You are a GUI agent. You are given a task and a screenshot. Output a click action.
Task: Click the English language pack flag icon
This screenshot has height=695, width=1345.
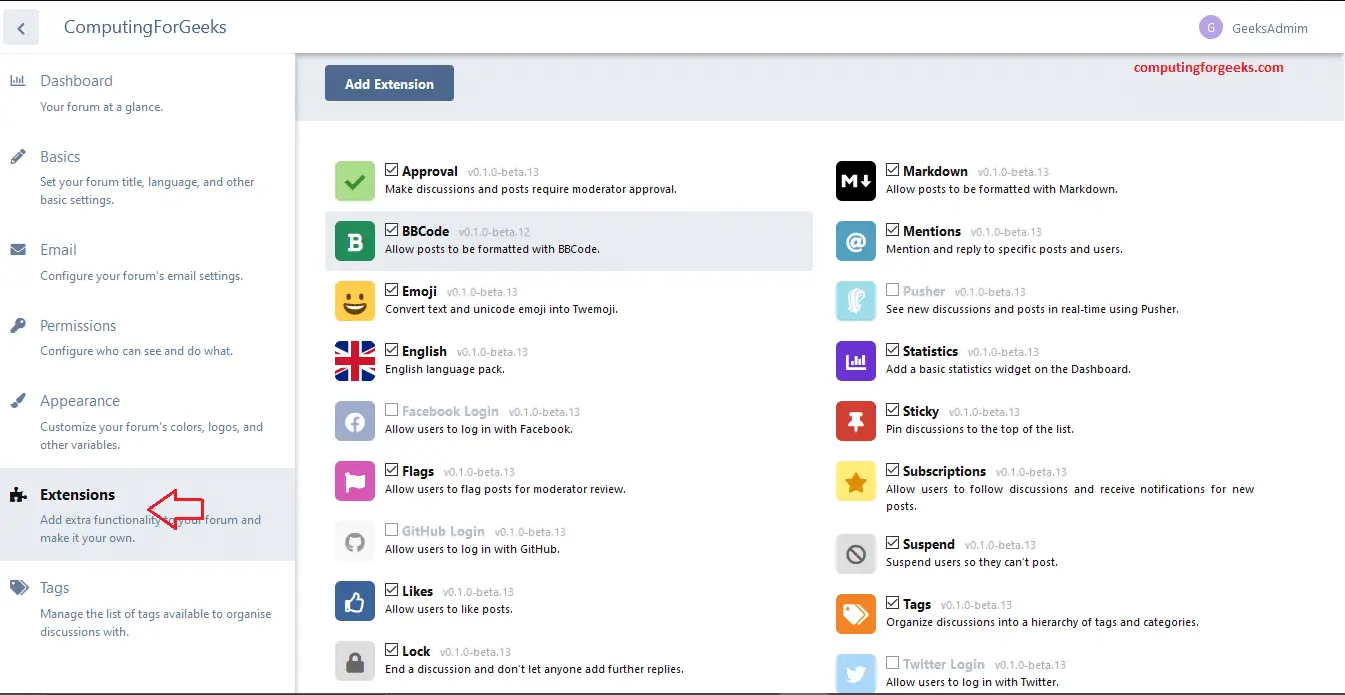coord(354,361)
